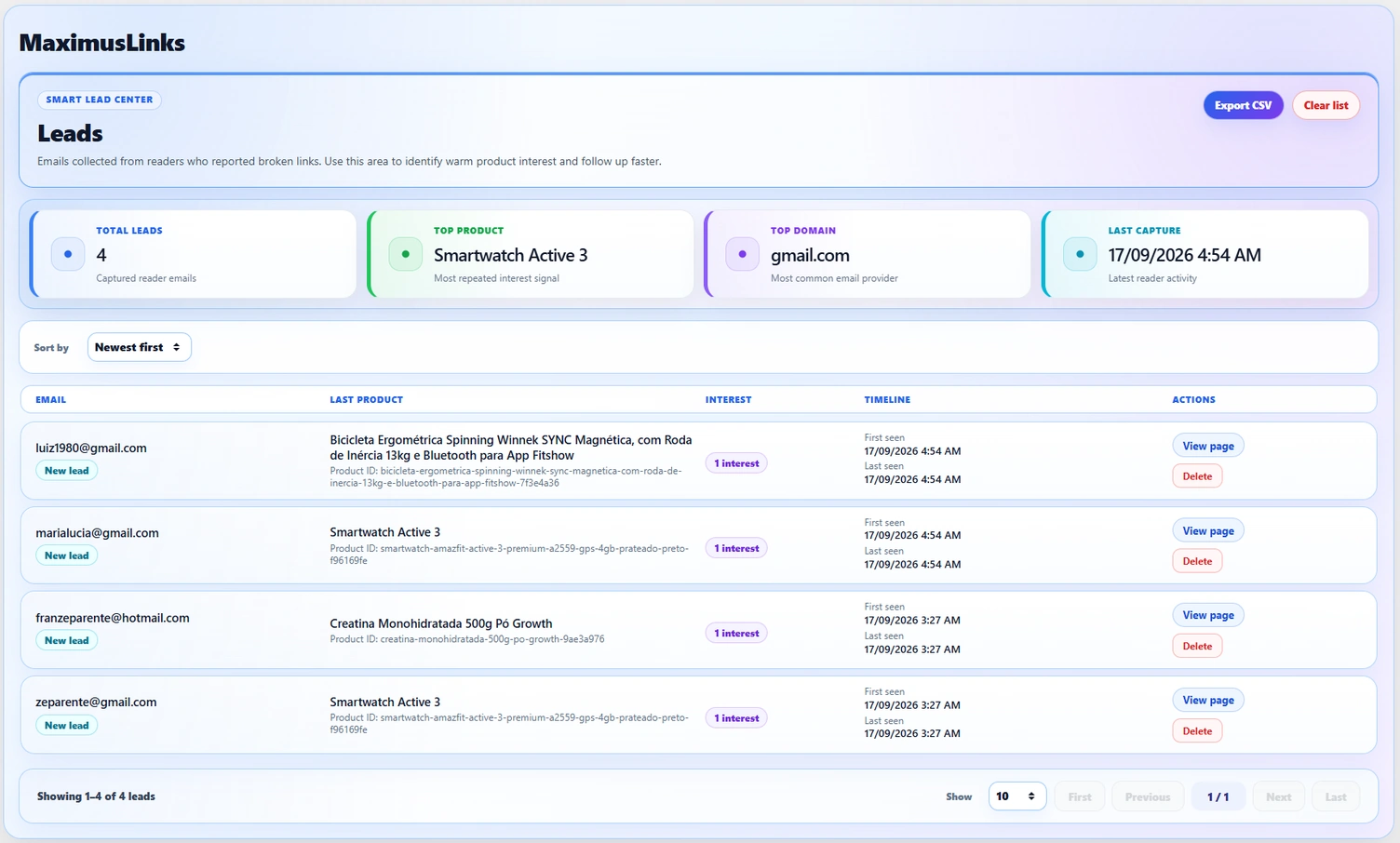
Task: Click the Previous pagination button
Action: [x=1148, y=796]
